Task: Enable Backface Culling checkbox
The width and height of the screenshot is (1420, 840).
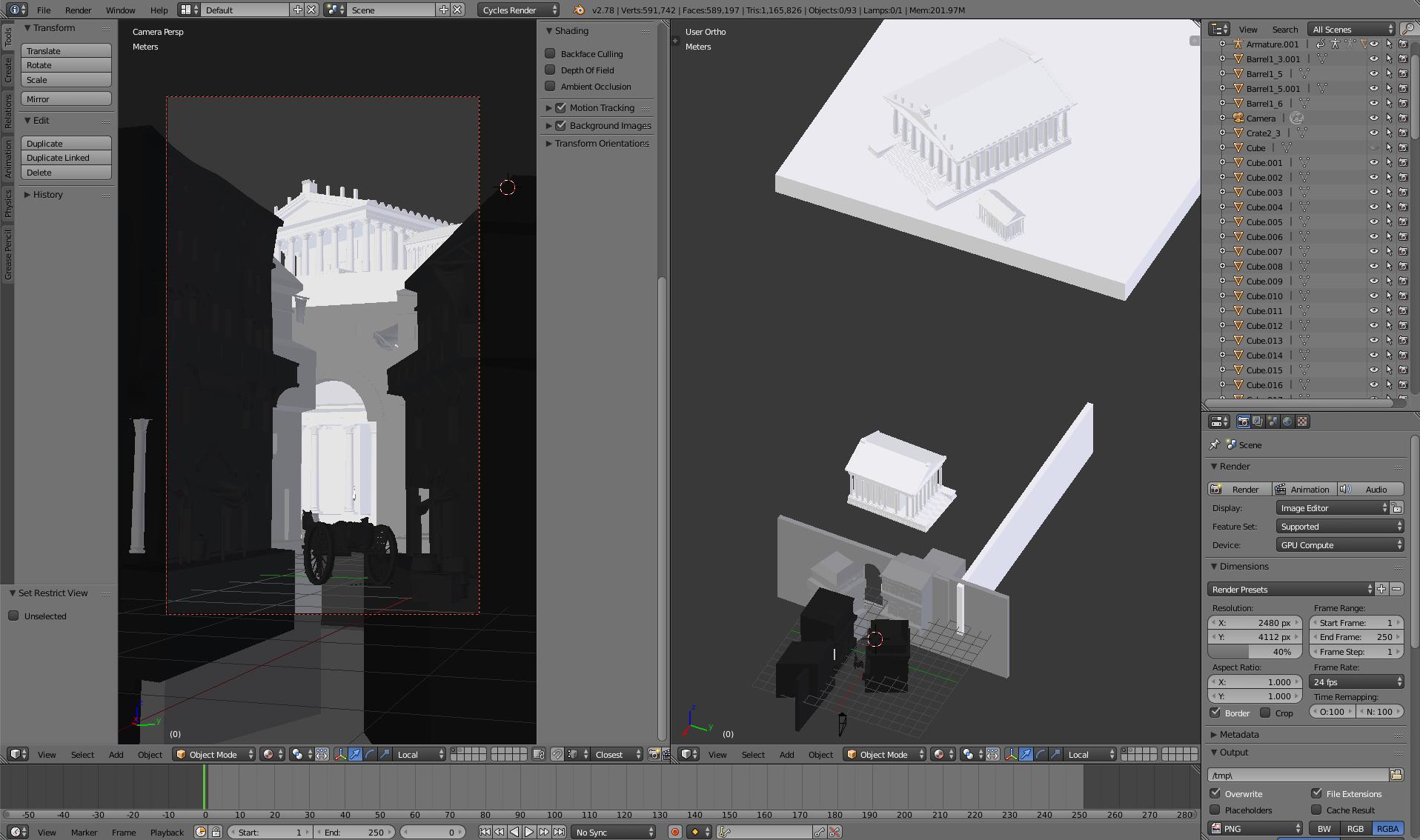Action: tap(550, 54)
